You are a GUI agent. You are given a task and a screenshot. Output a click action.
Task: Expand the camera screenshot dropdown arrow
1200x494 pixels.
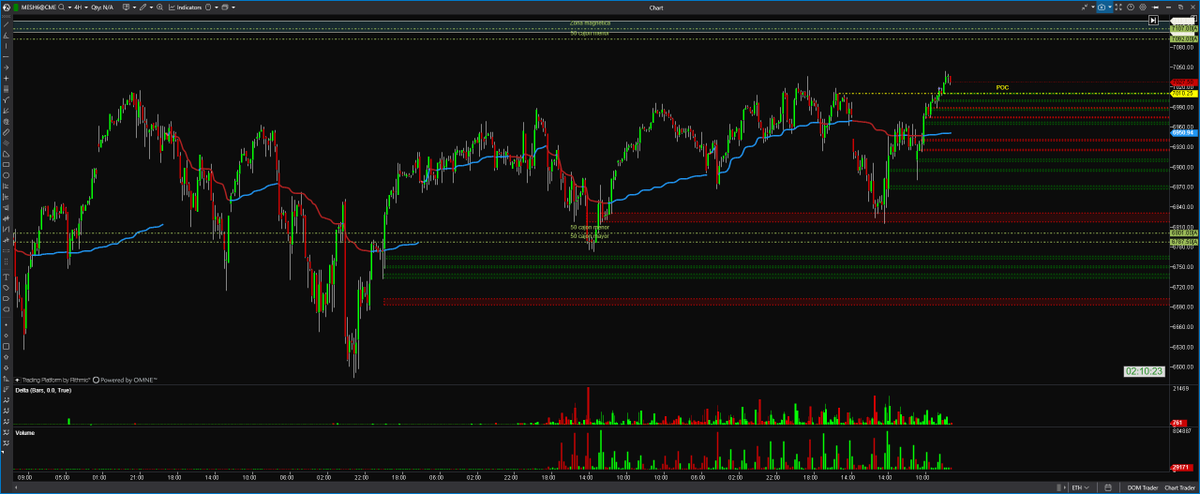pos(1110,7)
